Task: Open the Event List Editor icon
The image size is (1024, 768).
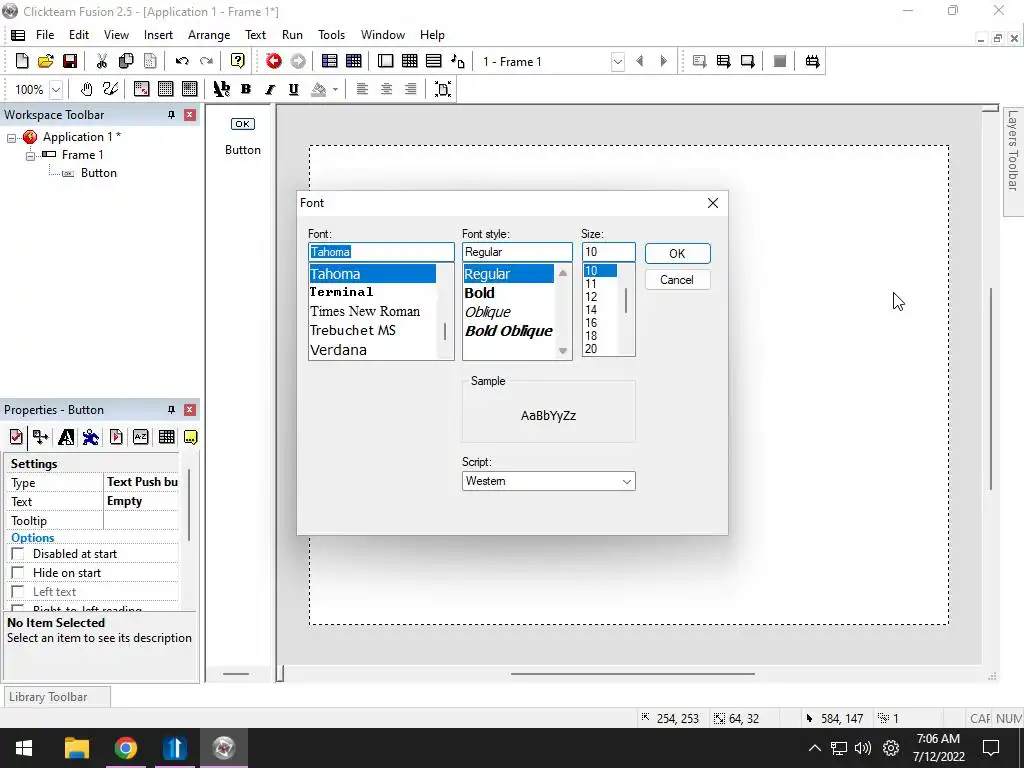Action: tap(434, 61)
